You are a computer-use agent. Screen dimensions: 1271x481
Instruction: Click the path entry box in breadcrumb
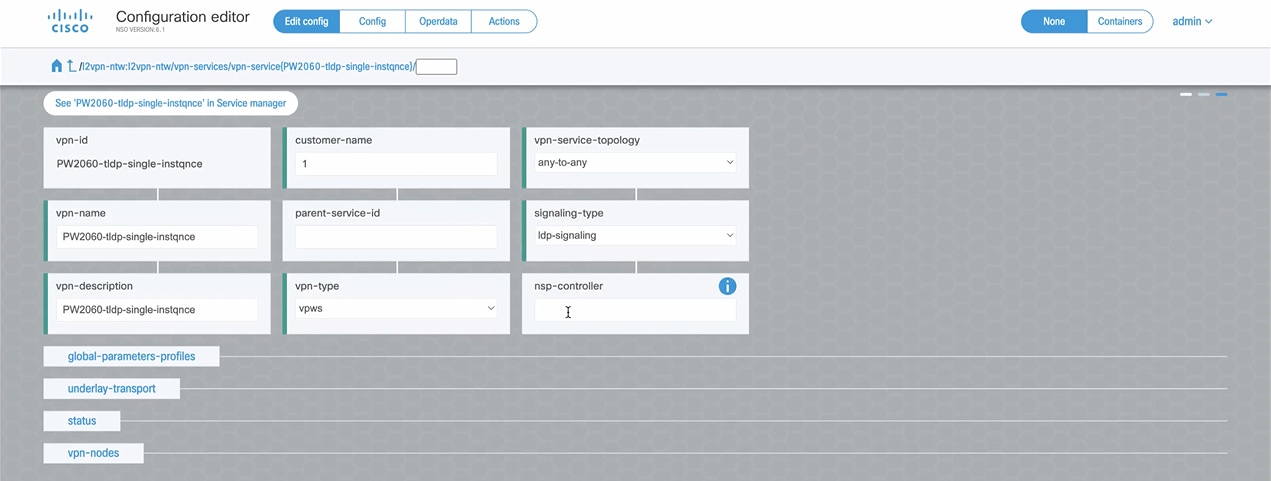coord(436,67)
